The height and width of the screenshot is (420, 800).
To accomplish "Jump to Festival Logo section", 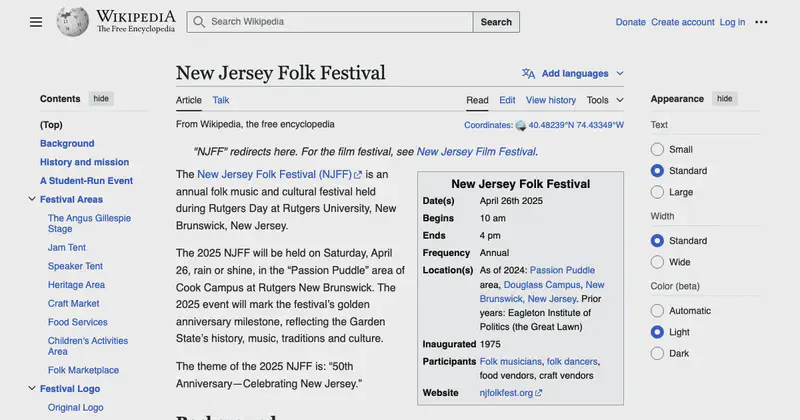I will (x=70, y=388).
